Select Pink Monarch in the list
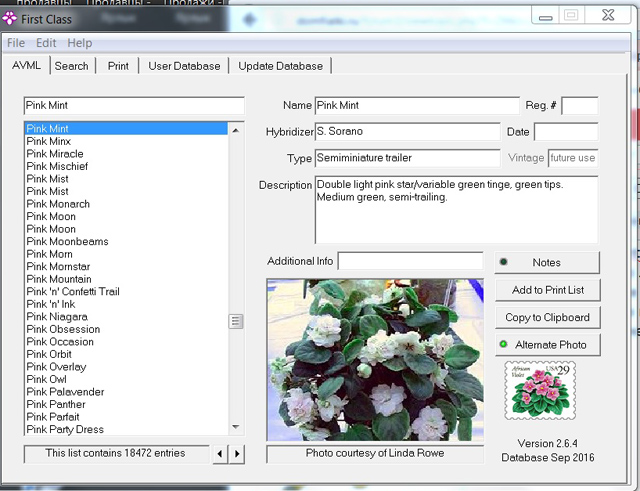The height and width of the screenshot is (491, 640). [126, 204]
